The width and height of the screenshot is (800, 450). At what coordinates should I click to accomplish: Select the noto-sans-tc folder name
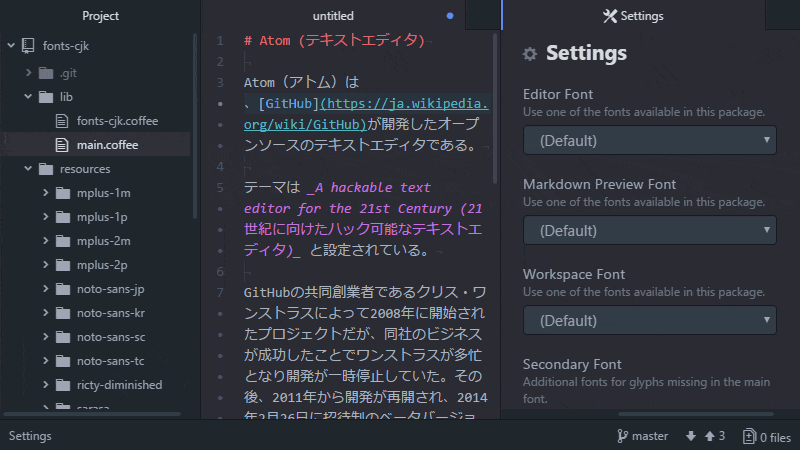click(111, 361)
